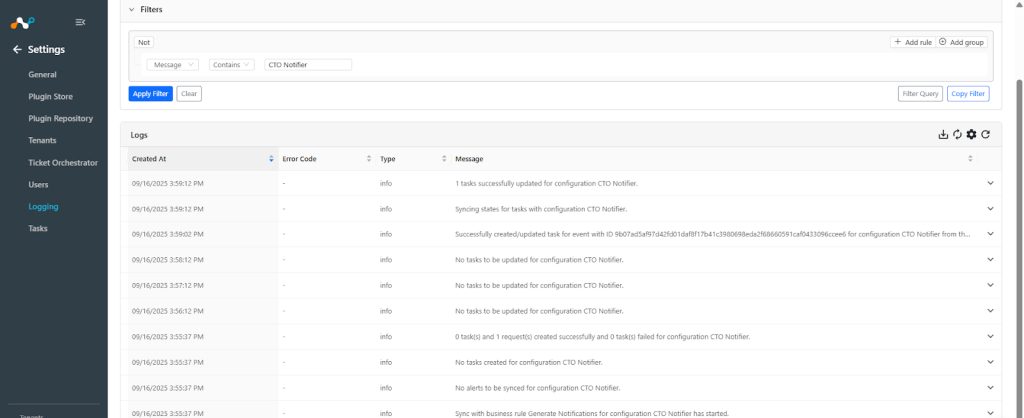
Task: Select the Logging menu item
Action: (43, 206)
